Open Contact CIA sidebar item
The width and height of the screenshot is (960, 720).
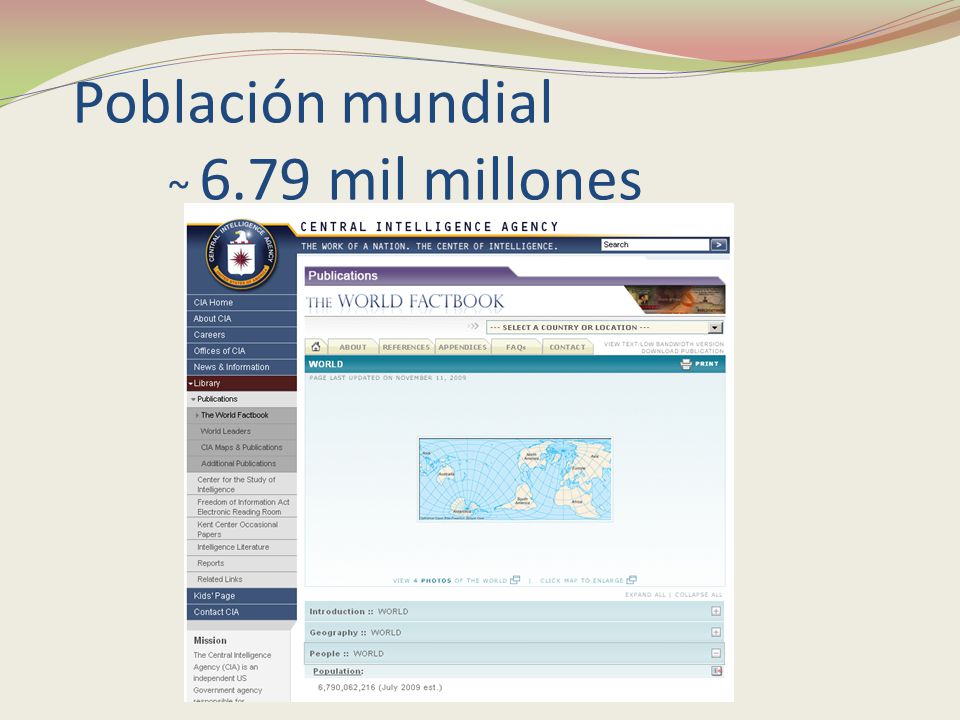tap(241, 612)
